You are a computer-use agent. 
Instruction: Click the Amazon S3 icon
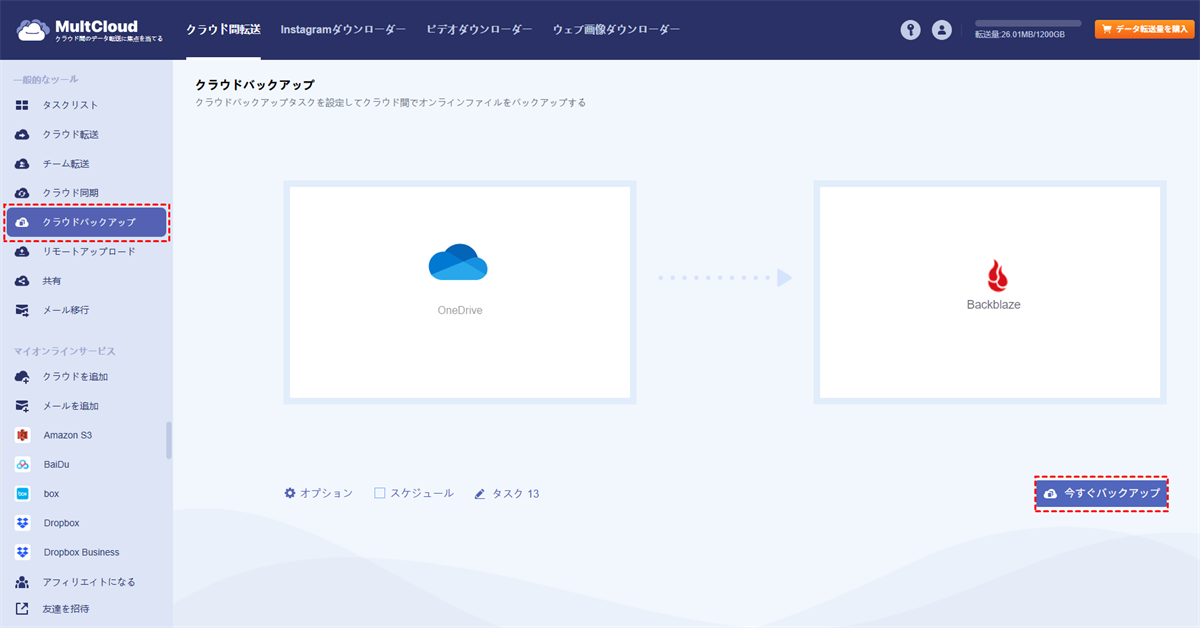click(x=22, y=435)
